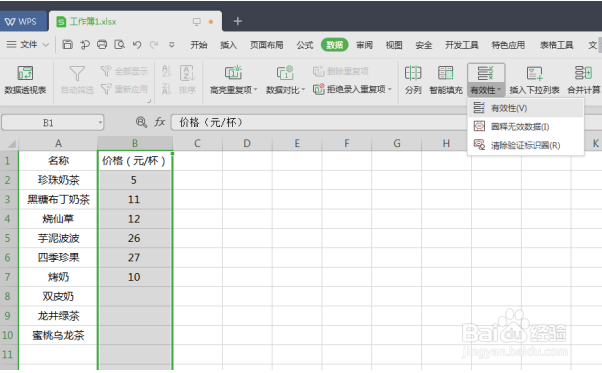Select 清除验证标识圈(R) menu entry
This screenshot has height=373, width=602.
tap(525, 145)
